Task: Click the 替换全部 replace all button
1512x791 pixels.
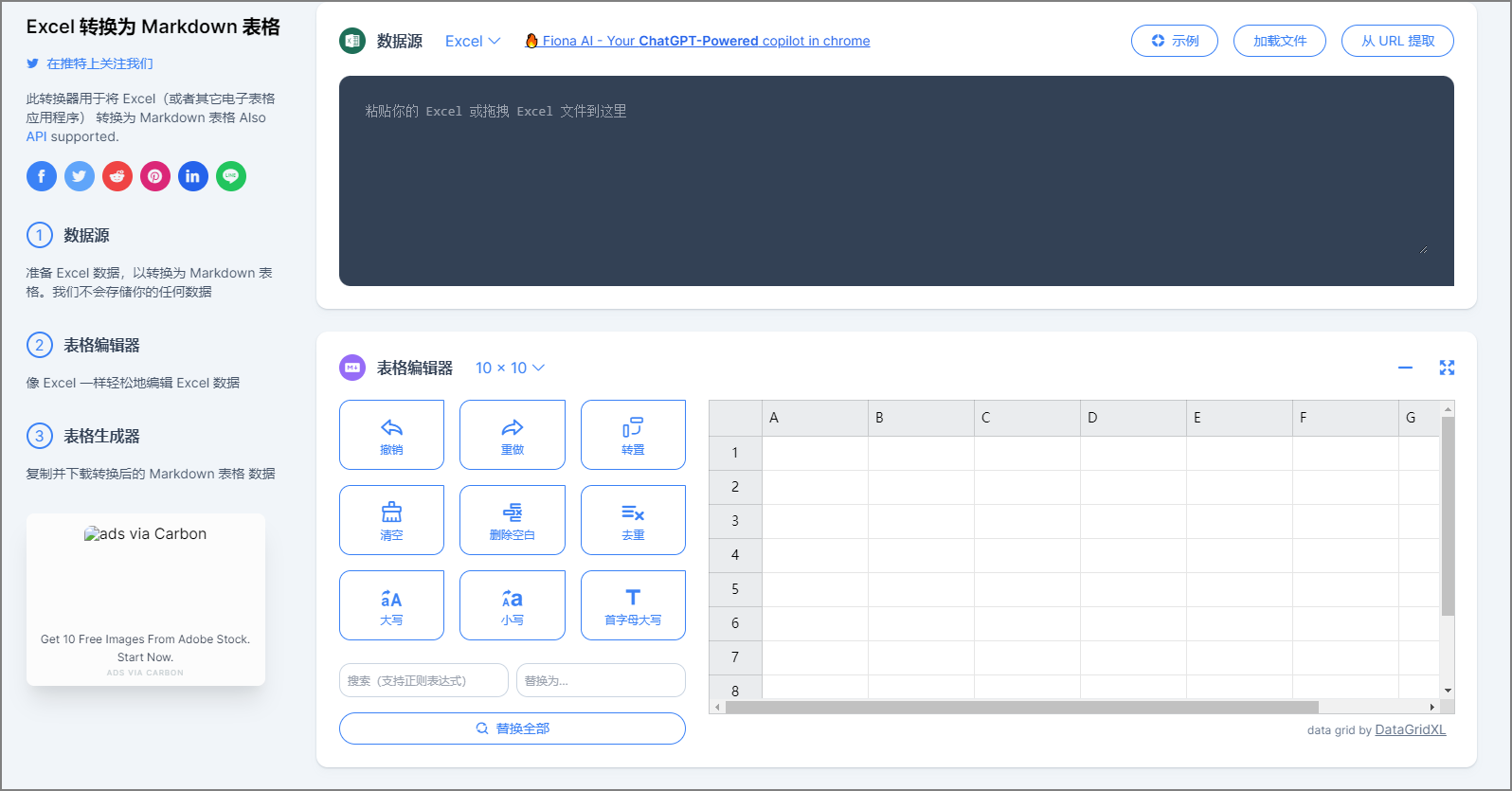Action: (x=513, y=728)
